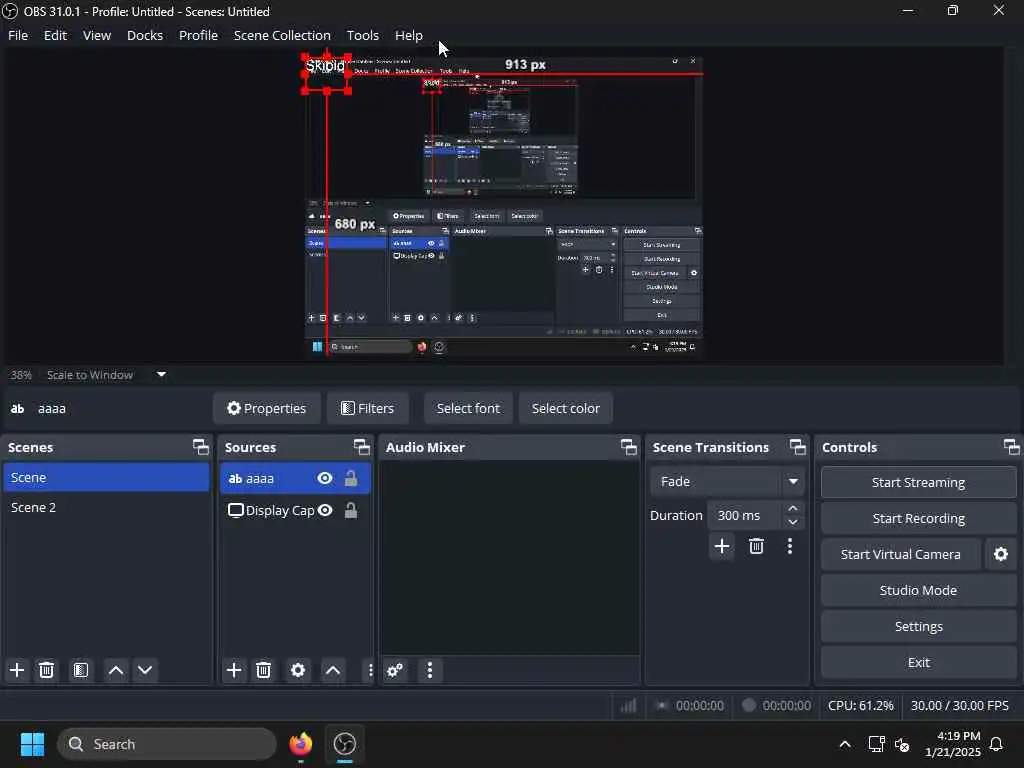Image resolution: width=1024 pixels, height=768 pixels.
Task: Click the Exit button
Action: pos(918,662)
